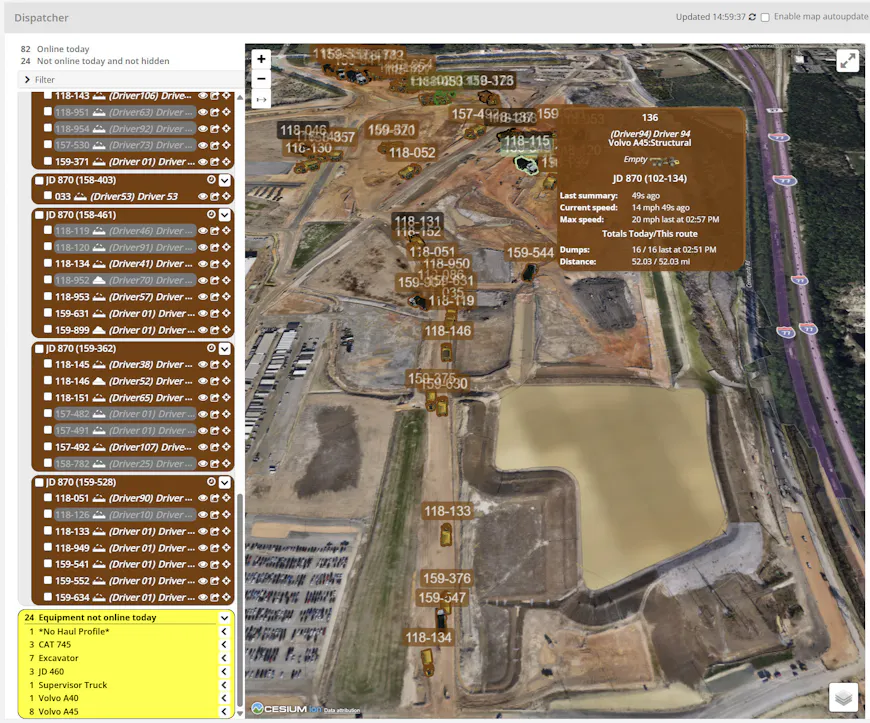870x723 pixels.
Task: Collapse Equipment not online today panel
Action: point(224,618)
